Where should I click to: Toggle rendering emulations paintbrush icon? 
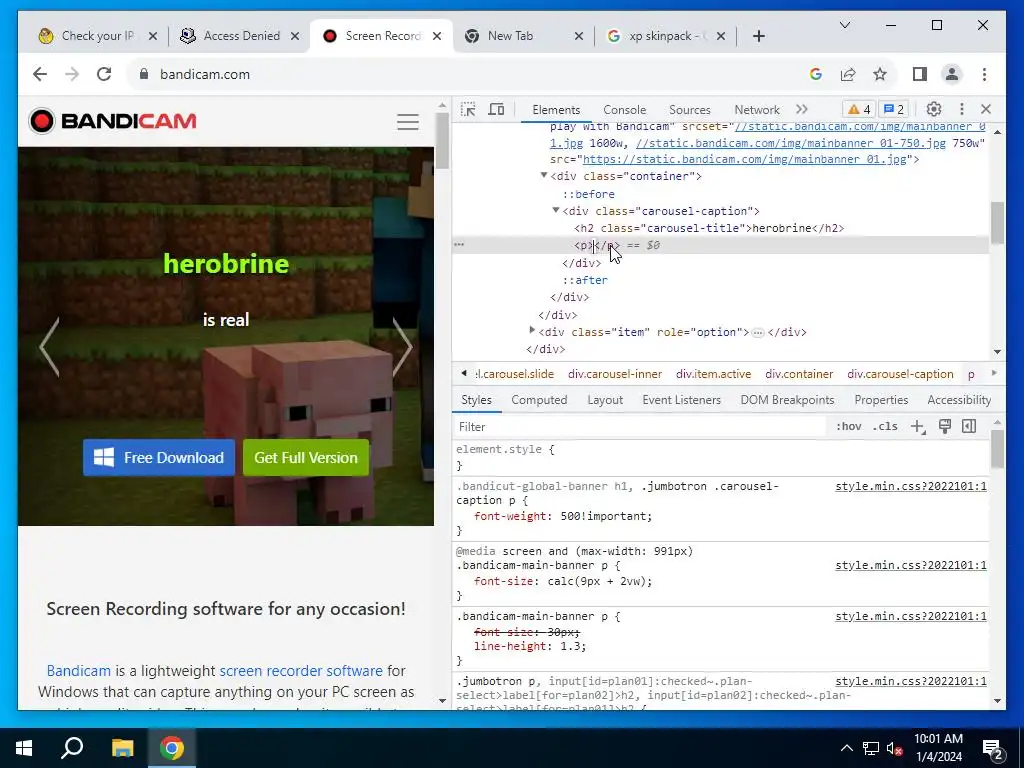click(944, 426)
